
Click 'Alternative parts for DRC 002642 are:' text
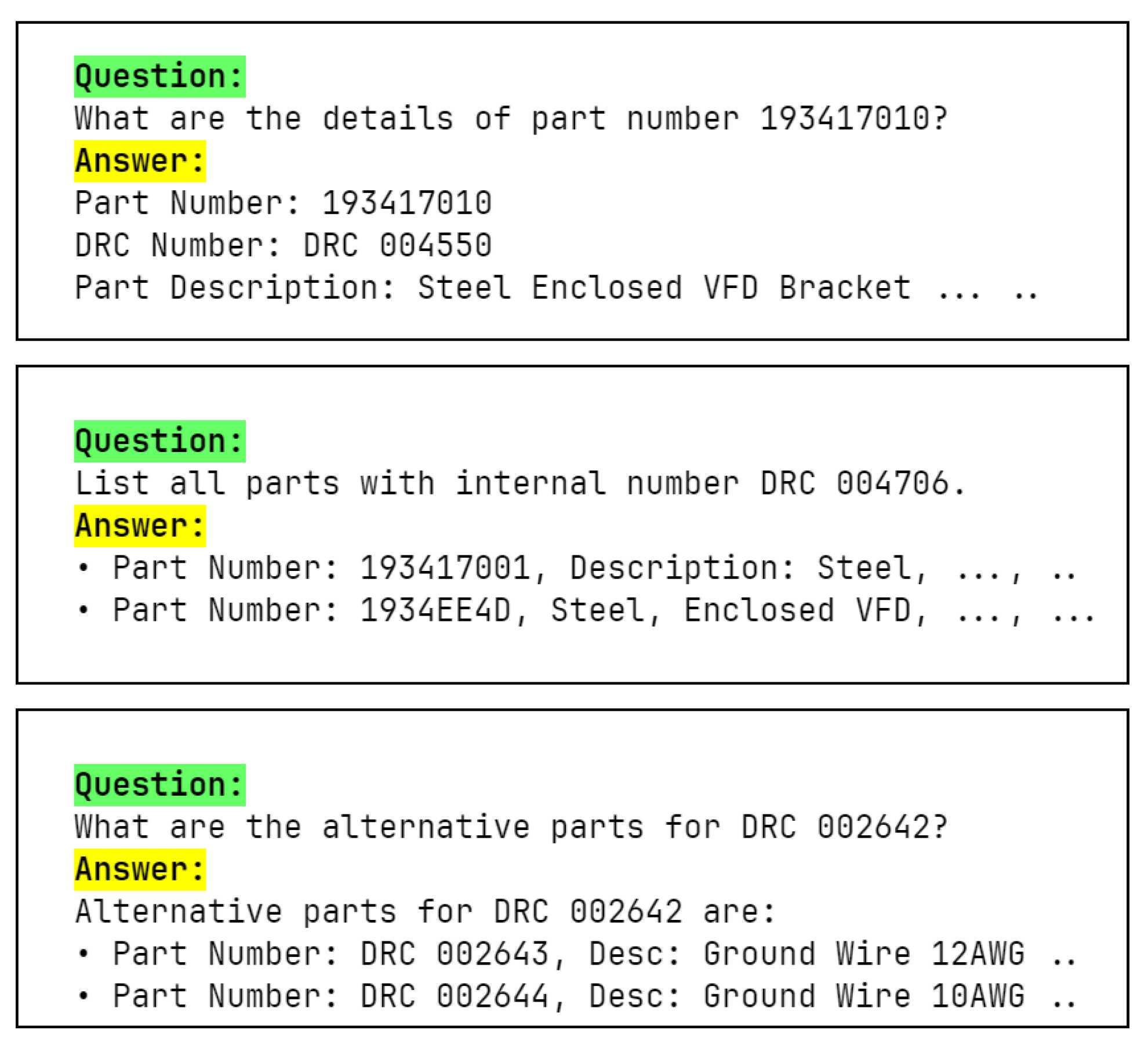click(x=426, y=912)
